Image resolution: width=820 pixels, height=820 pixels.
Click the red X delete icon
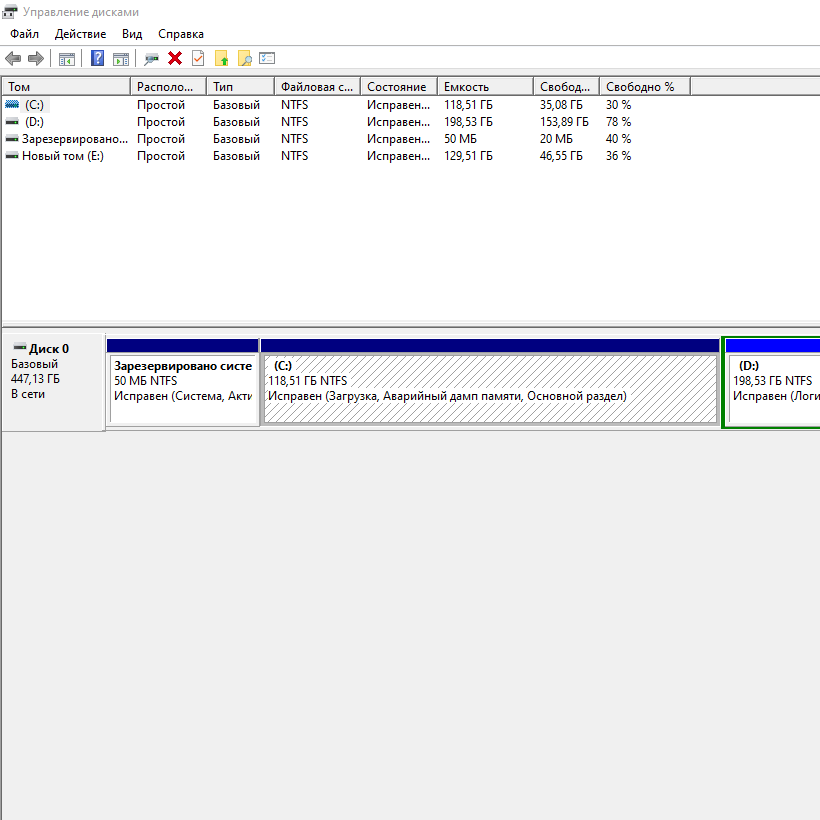pyautogui.click(x=175, y=58)
